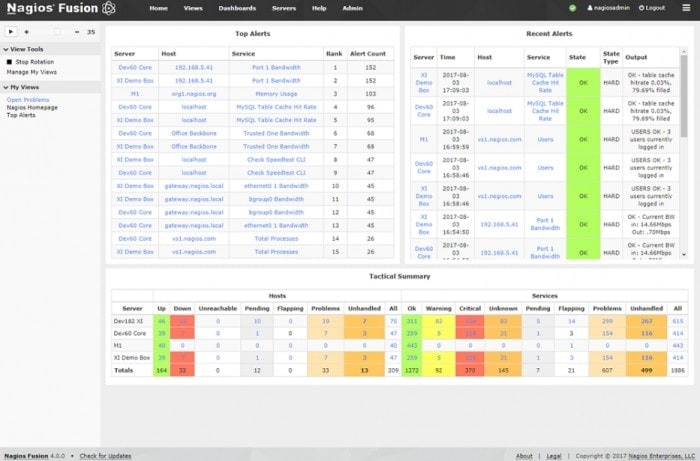The width and height of the screenshot is (700, 461).
Task: Open org1.nagios.org host link
Action: [x=194, y=94]
